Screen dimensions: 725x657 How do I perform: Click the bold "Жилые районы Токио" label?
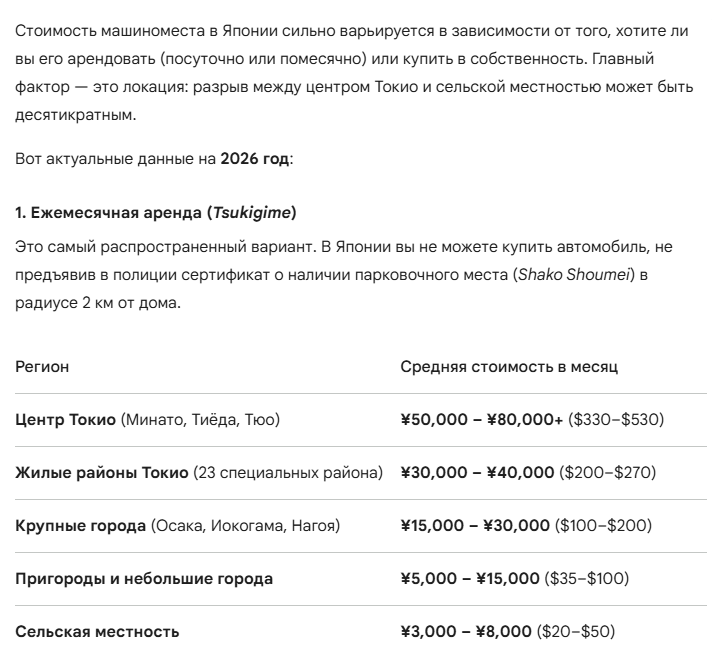point(102,472)
